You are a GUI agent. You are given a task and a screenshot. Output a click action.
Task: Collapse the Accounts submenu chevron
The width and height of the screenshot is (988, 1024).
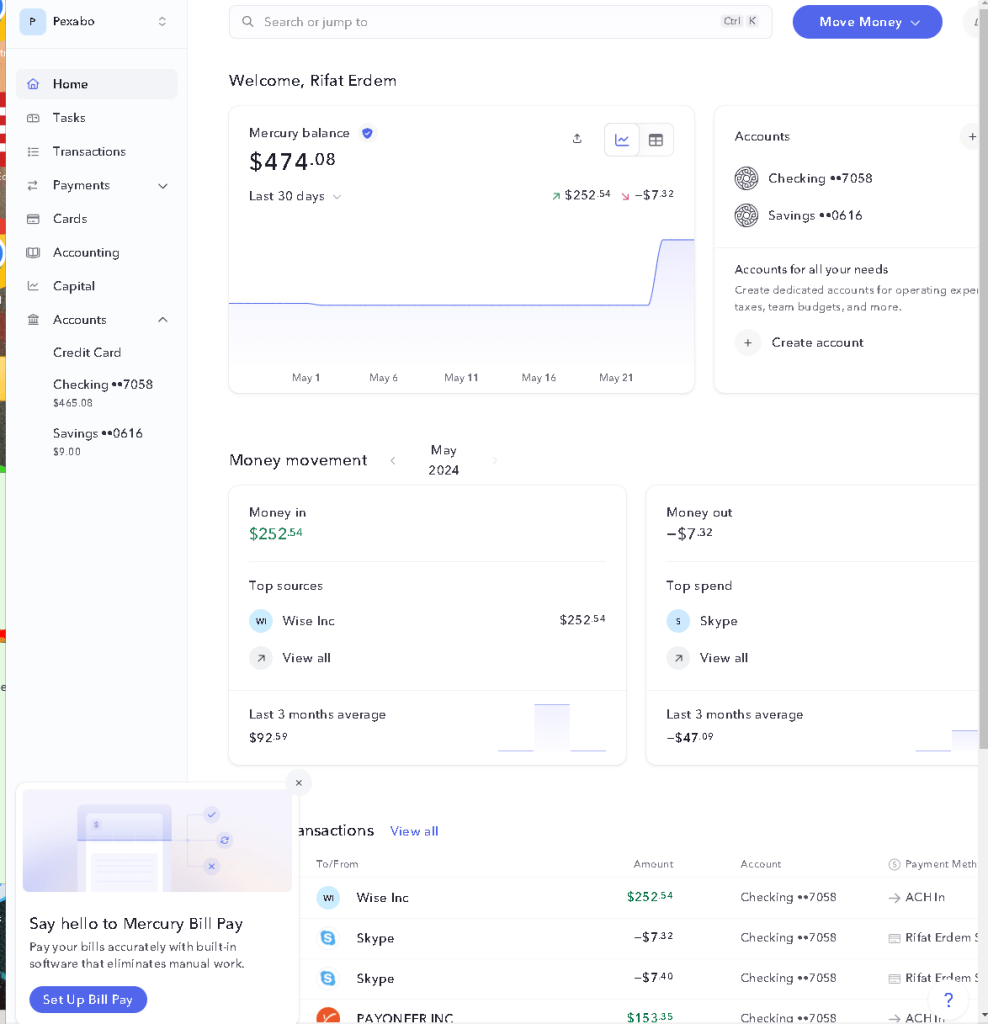(x=163, y=319)
